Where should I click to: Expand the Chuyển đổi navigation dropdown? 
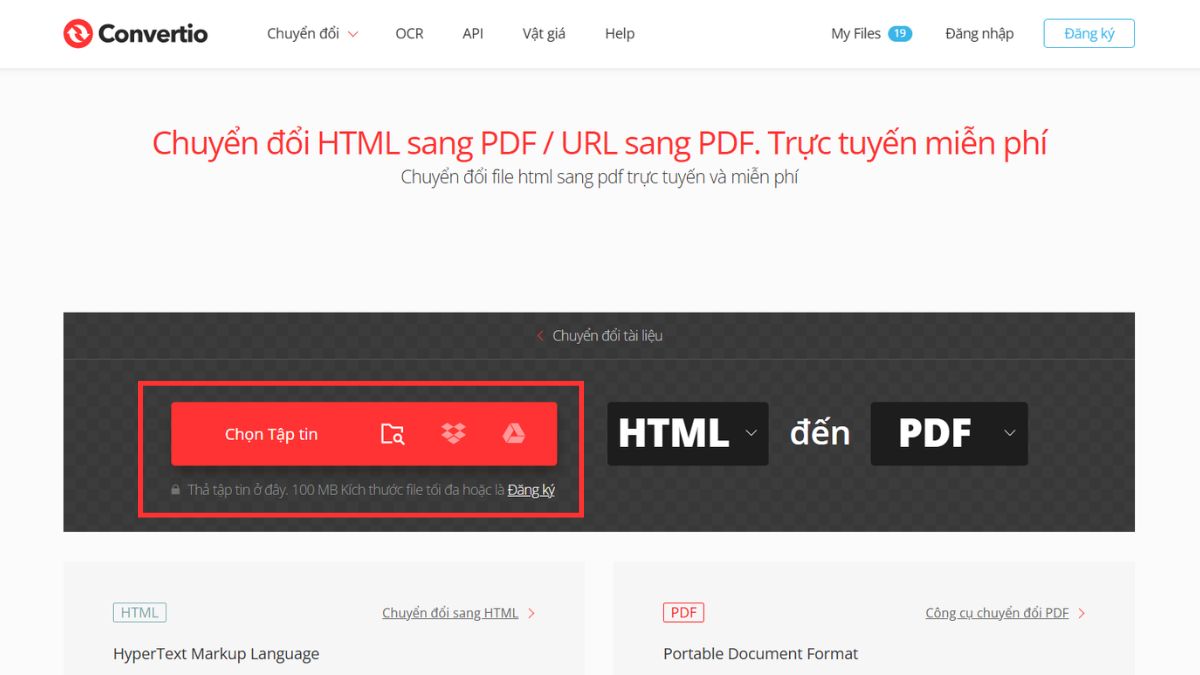coord(311,33)
